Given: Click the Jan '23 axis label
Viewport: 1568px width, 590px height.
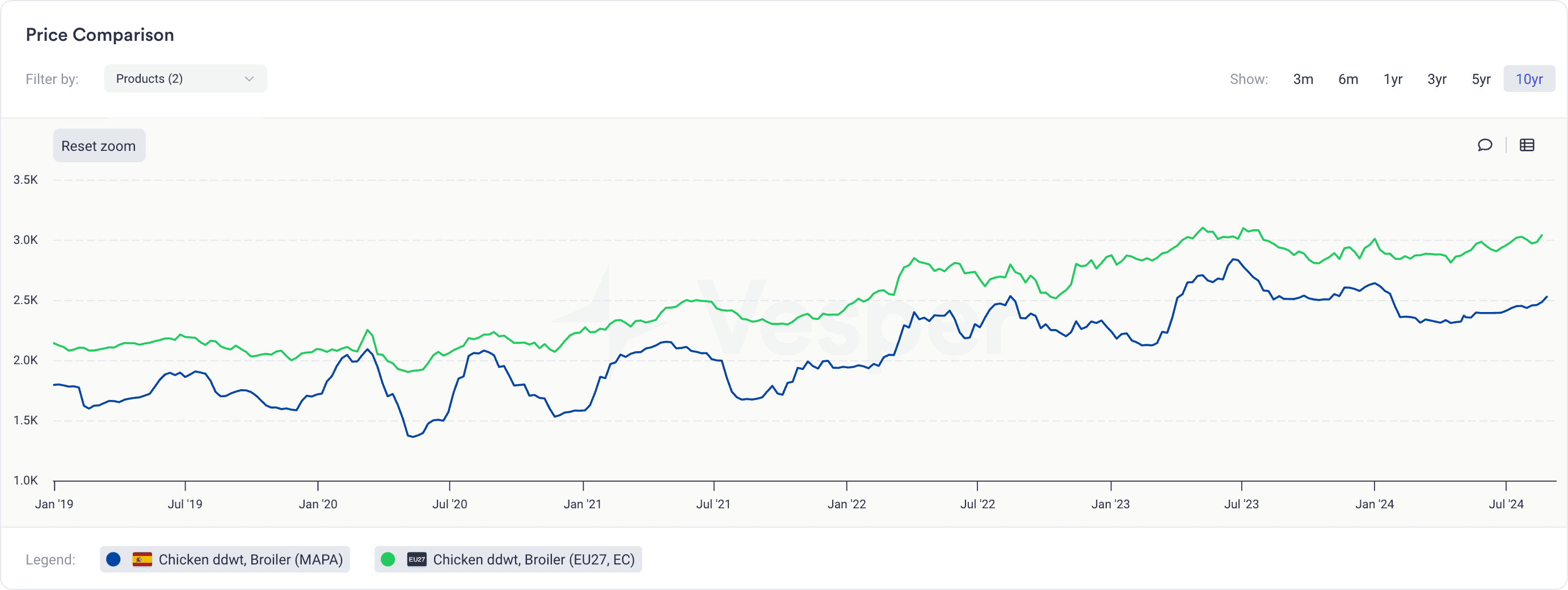Looking at the screenshot, I should click(x=1111, y=504).
